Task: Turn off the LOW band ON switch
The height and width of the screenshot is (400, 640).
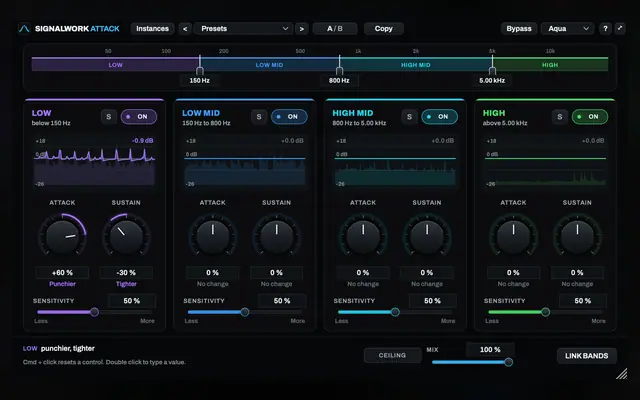Action: pos(139,117)
